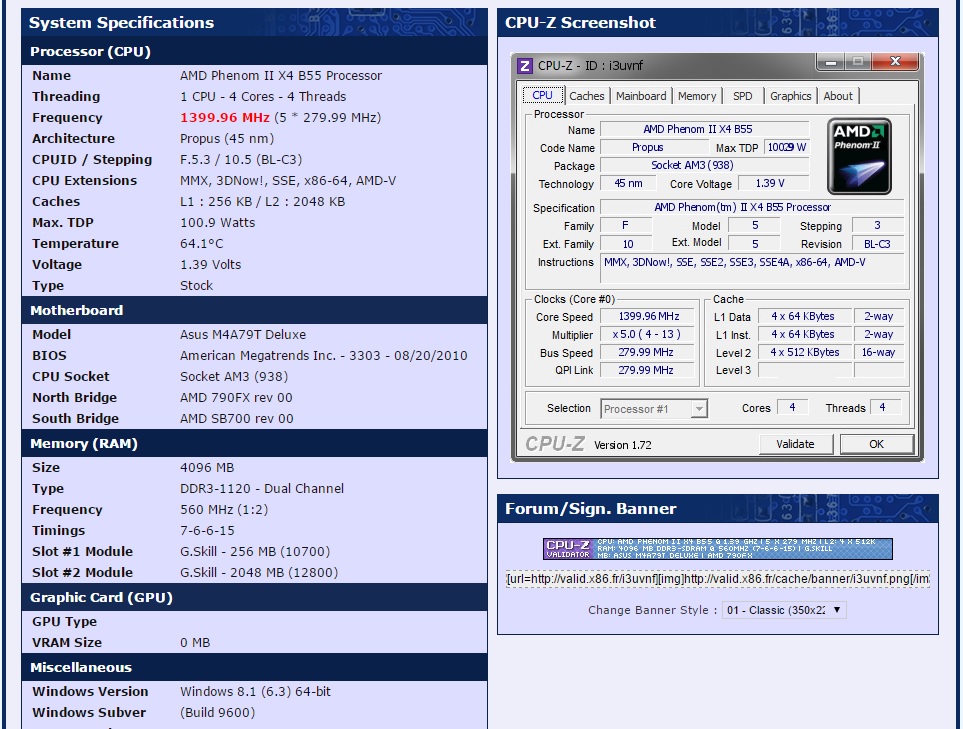Click the Core Speed 1399.96 MHz field
Image resolution: width=963 pixels, height=729 pixels.
(648, 316)
